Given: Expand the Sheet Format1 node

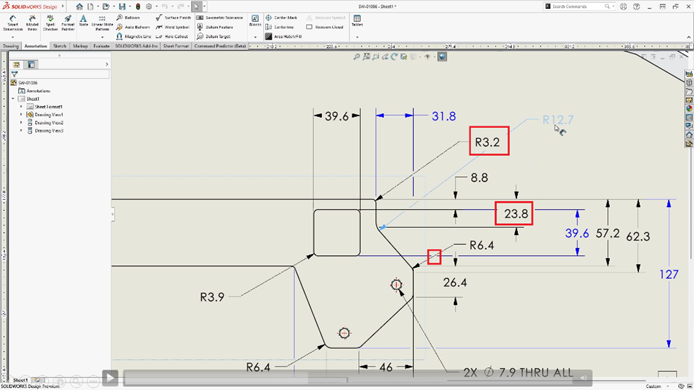Looking at the screenshot, I should tap(21, 107).
